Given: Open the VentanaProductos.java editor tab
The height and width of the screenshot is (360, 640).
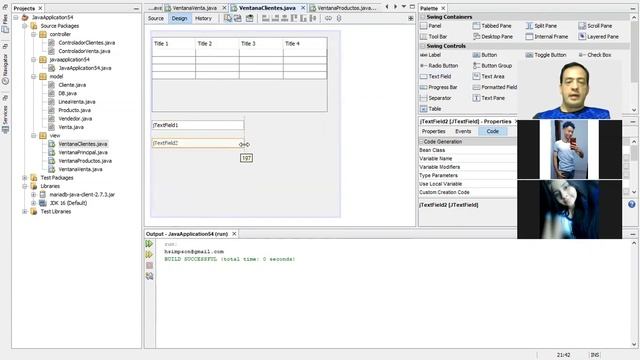Looking at the screenshot, I should click(x=343, y=8).
